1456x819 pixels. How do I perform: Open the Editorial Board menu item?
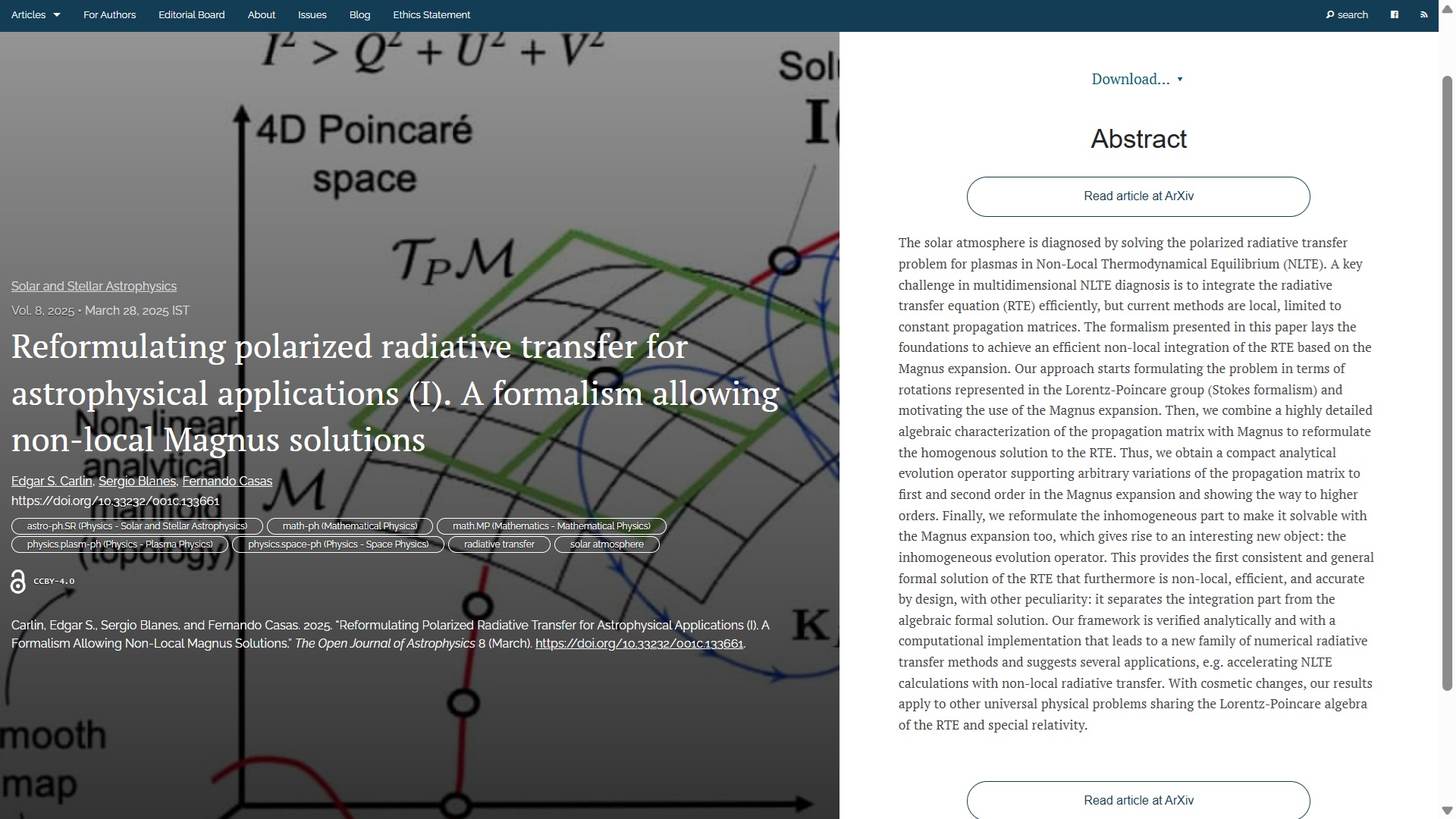click(191, 14)
